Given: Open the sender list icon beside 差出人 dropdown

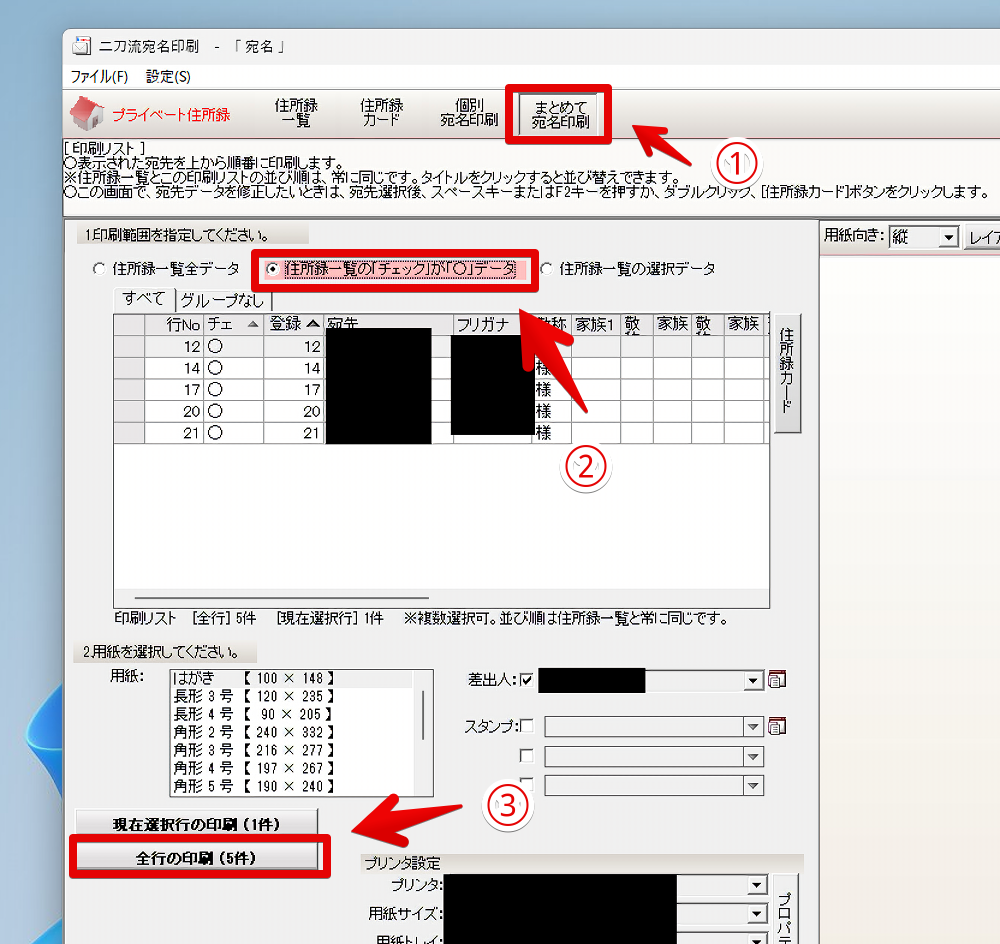Looking at the screenshot, I should click(x=778, y=681).
